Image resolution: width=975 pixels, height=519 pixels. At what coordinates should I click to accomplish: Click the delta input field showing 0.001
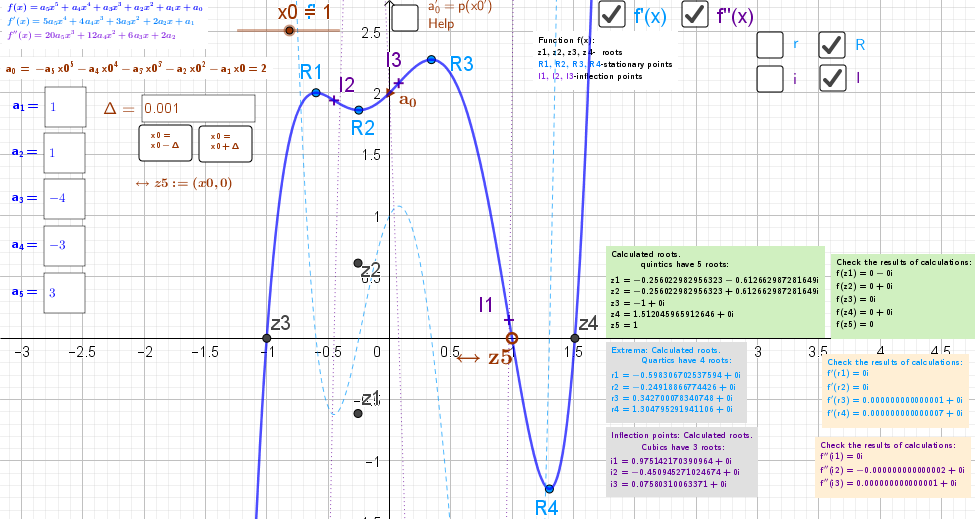point(198,108)
